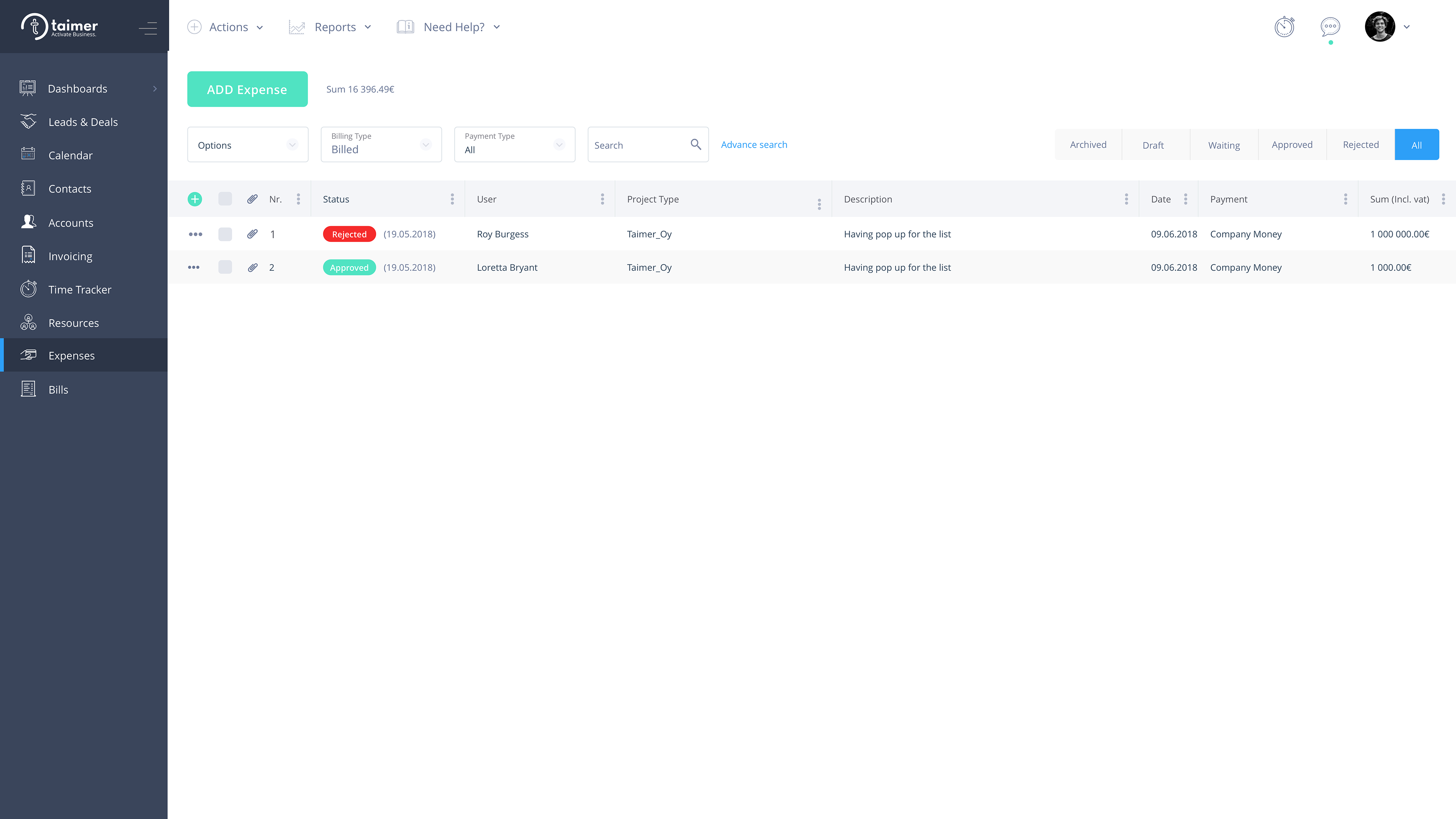Image resolution: width=1456 pixels, height=819 pixels.
Task: Click the Calendar sidebar icon
Action: [x=28, y=154]
